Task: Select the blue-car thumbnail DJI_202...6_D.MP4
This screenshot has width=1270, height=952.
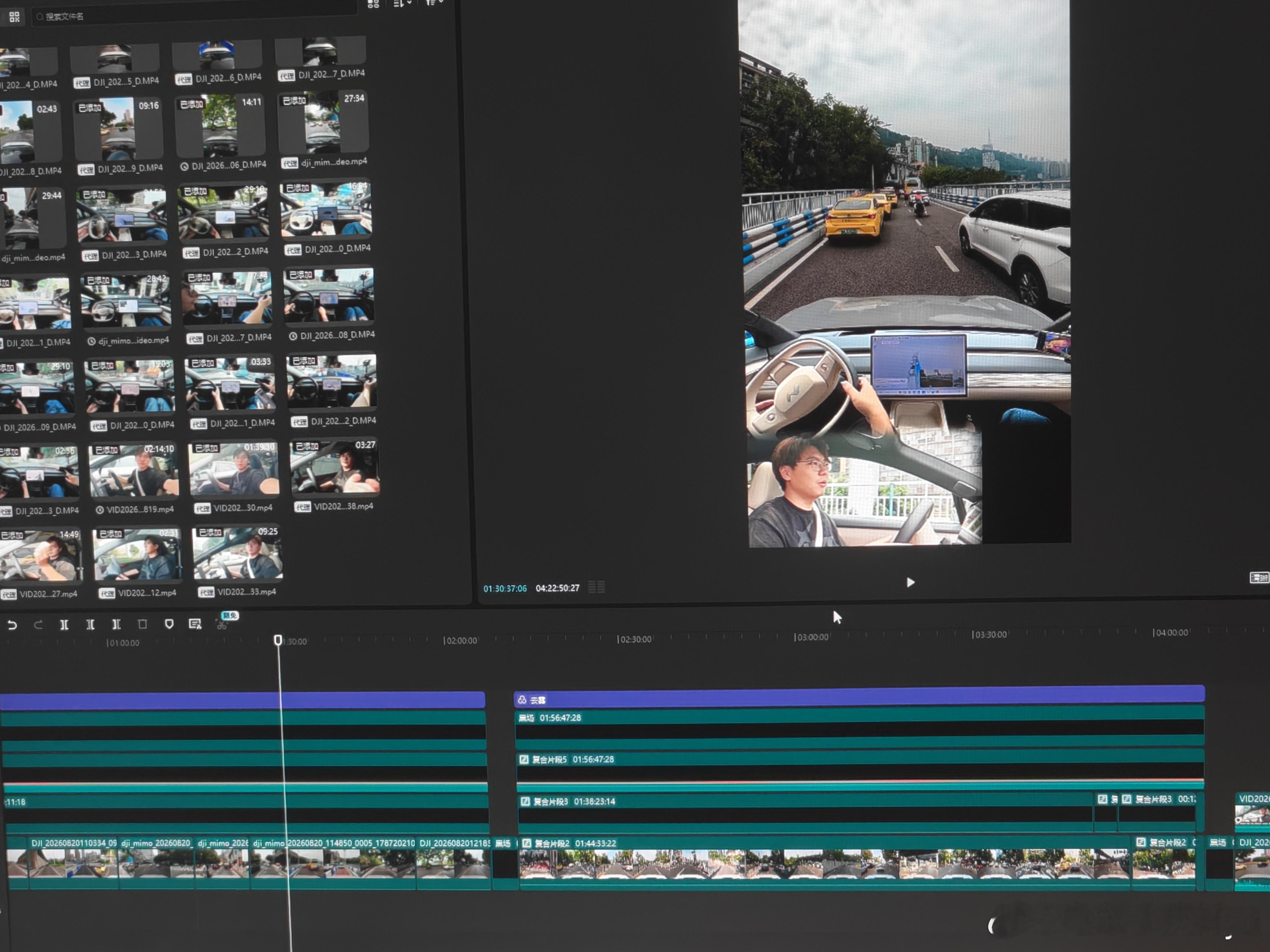Action: pos(217,55)
